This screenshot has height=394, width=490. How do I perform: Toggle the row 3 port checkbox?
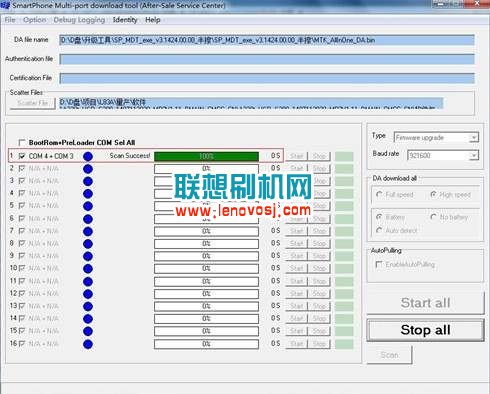22,181
